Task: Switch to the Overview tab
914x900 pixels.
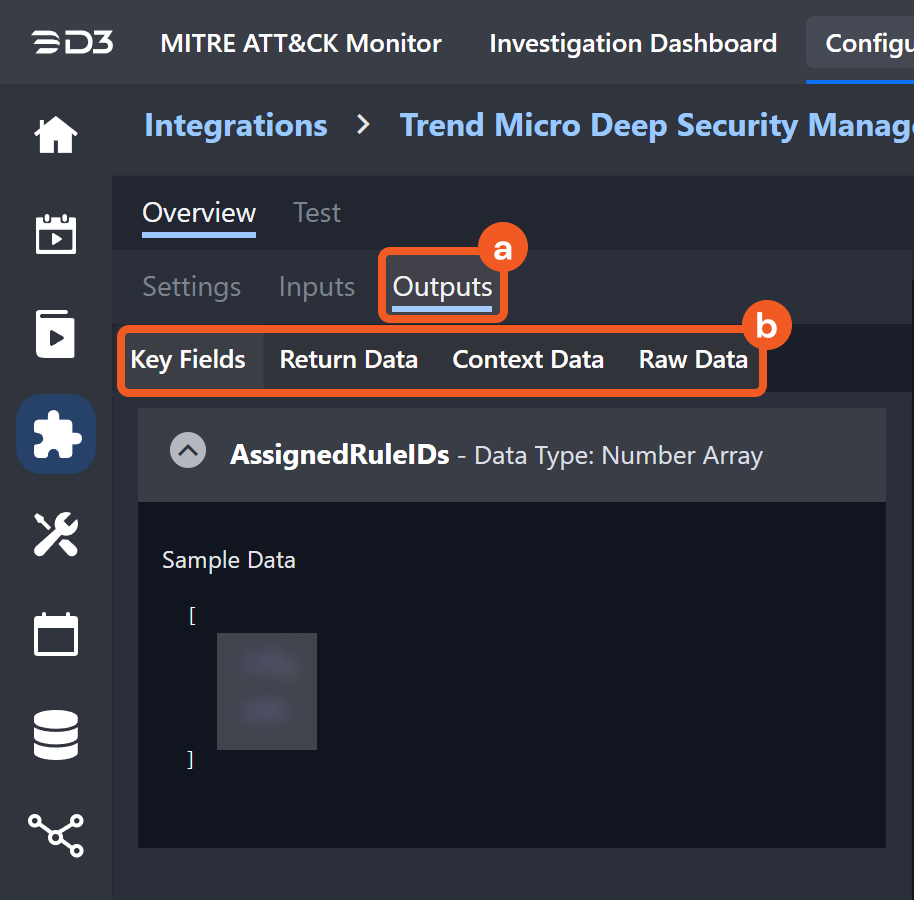Action: [199, 213]
